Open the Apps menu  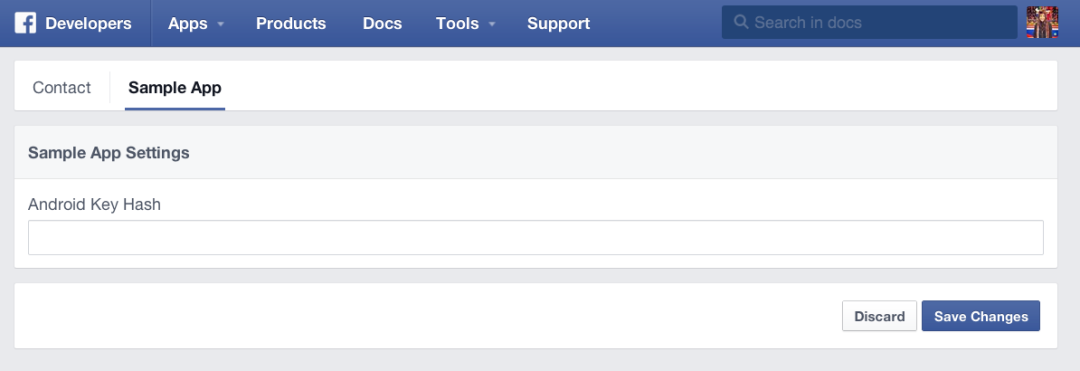click(x=187, y=23)
